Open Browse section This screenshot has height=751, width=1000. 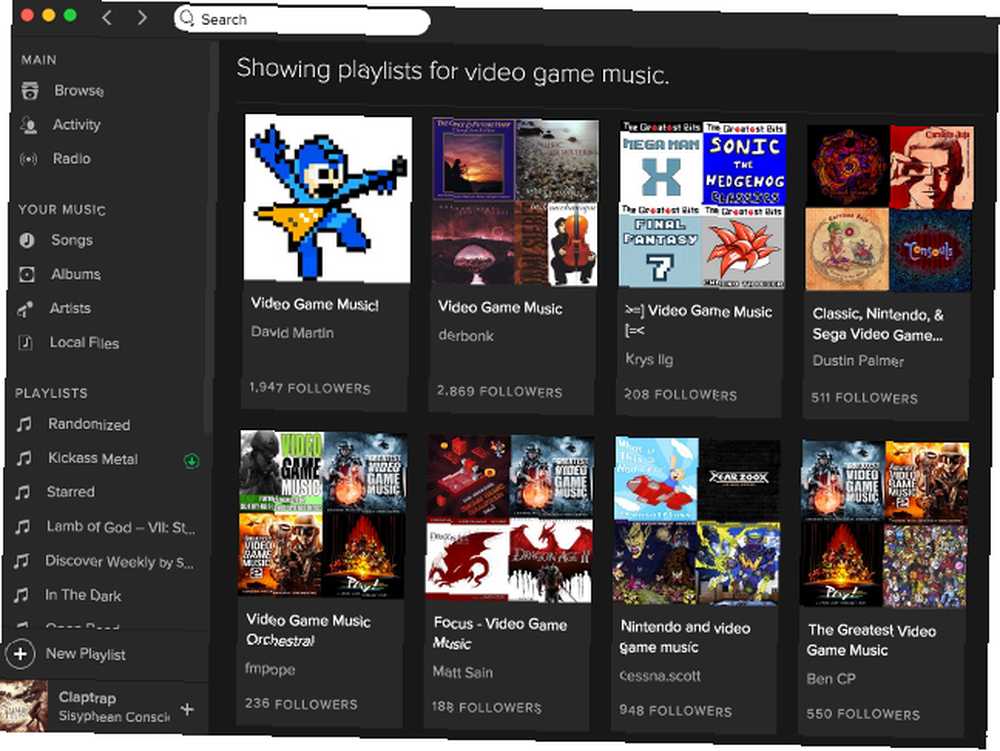(79, 91)
